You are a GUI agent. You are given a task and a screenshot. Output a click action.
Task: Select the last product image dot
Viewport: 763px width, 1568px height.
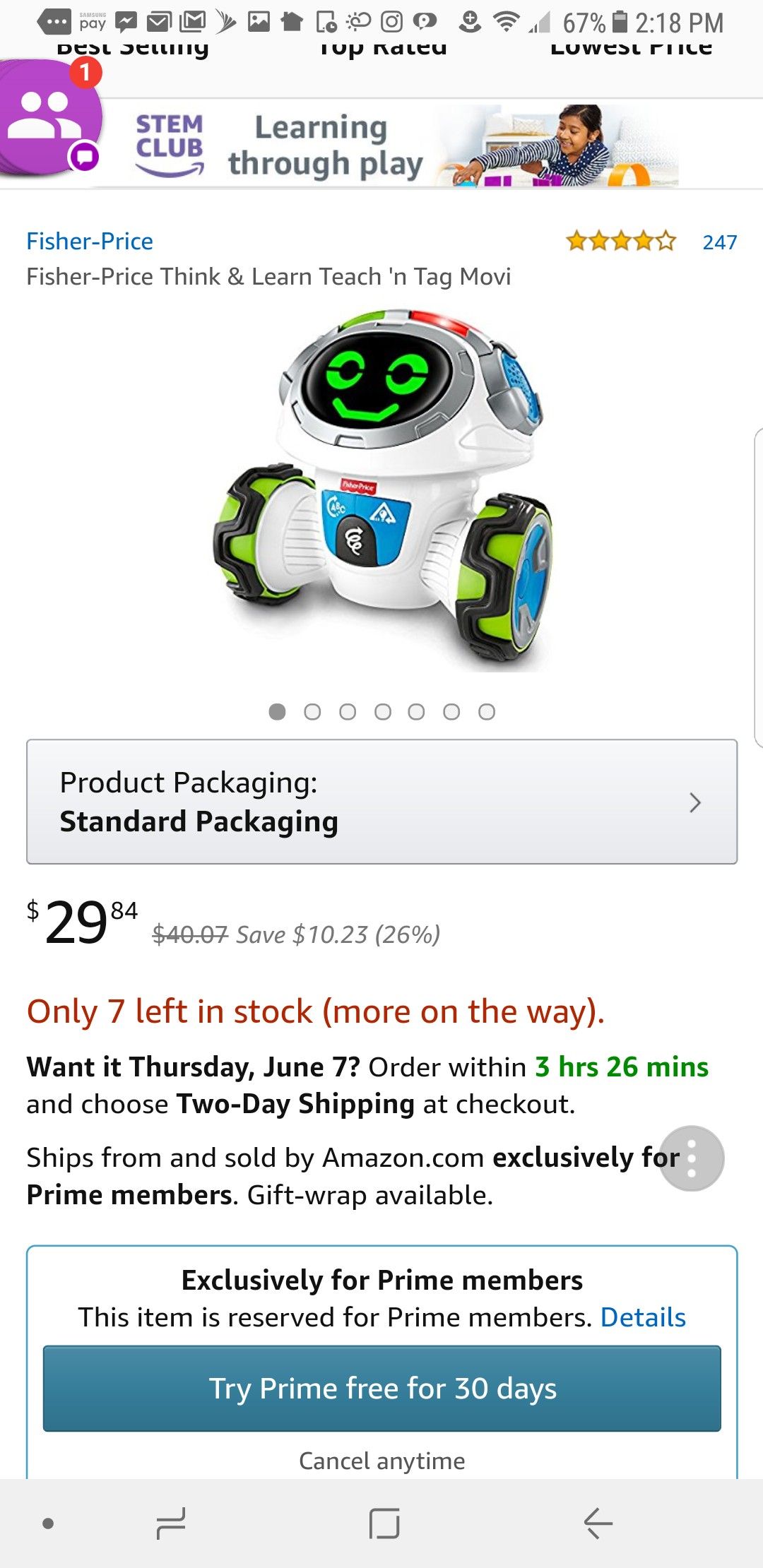[x=487, y=712]
